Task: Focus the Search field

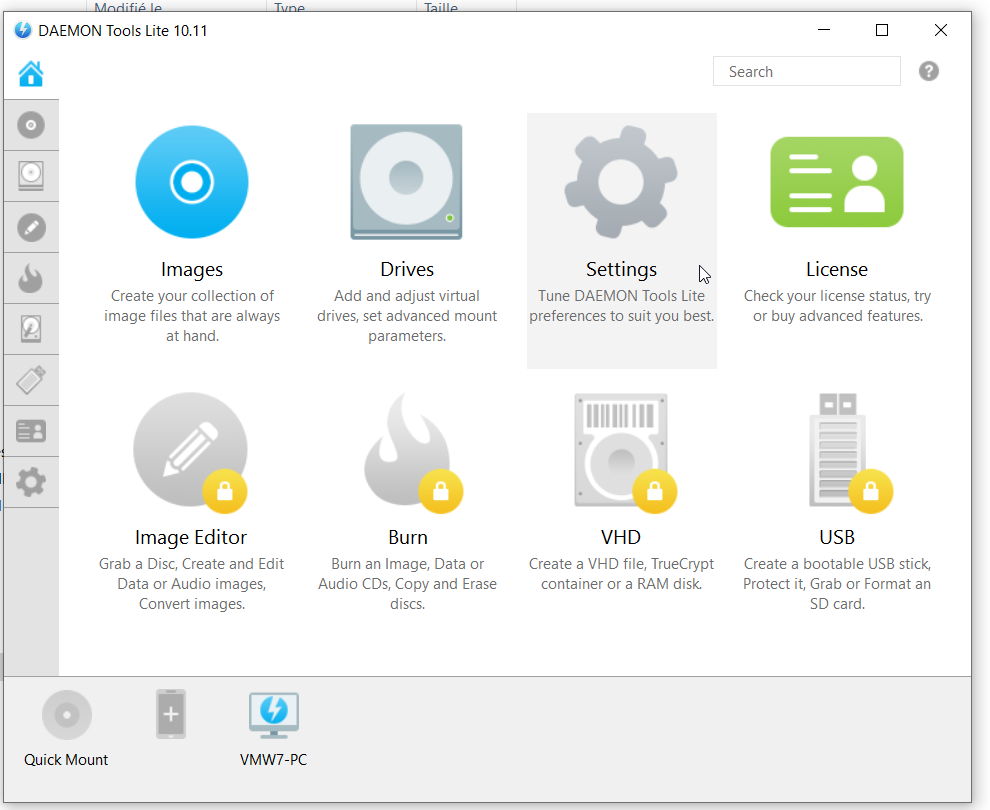Action: (x=806, y=71)
